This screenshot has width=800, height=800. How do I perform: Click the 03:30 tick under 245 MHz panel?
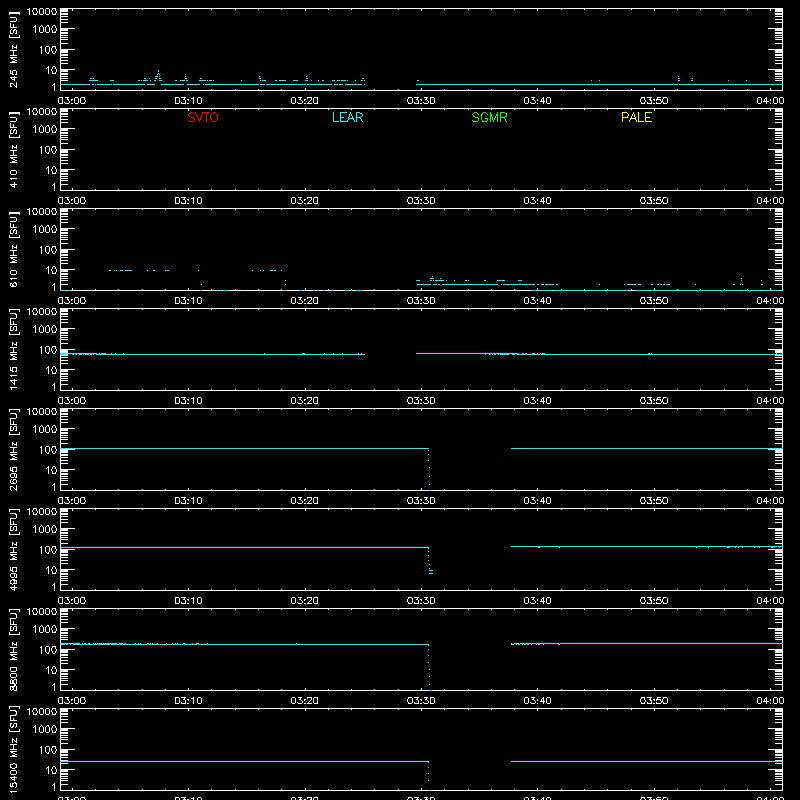click(421, 101)
